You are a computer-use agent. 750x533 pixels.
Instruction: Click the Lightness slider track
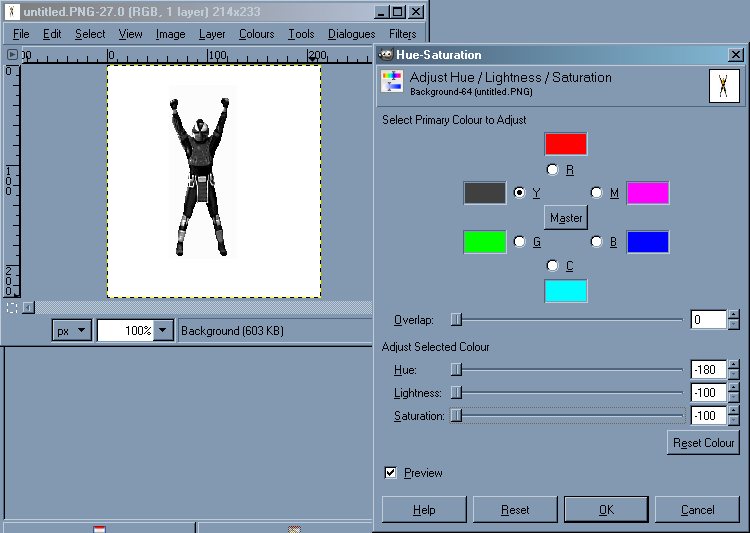click(x=570, y=393)
